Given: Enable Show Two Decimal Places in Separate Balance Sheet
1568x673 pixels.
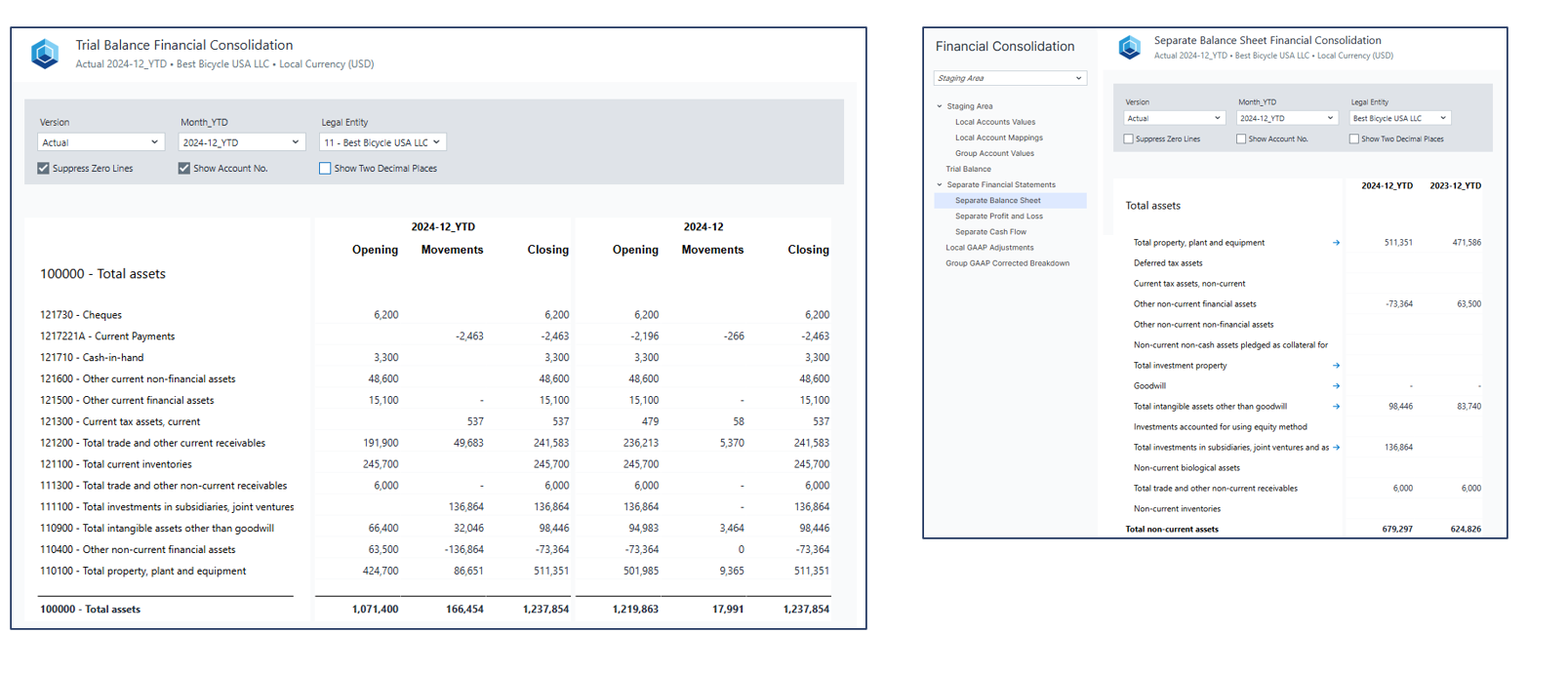Looking at the screenshot, I should coord(1354,139).
